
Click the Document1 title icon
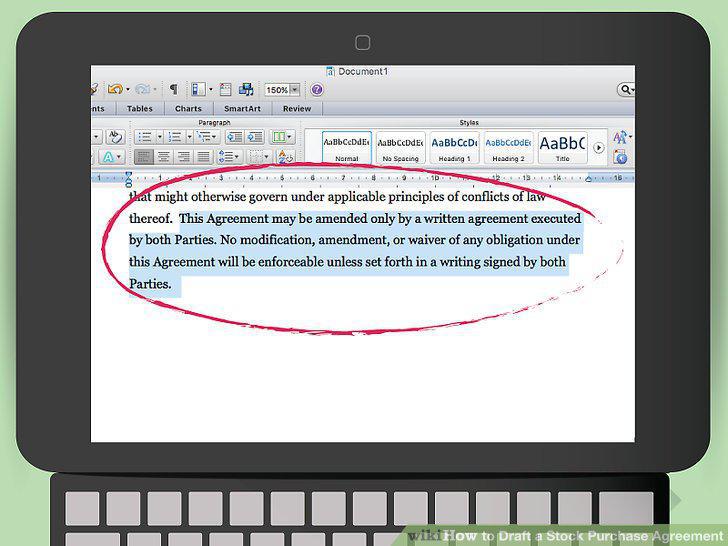[x=330, y=72]
